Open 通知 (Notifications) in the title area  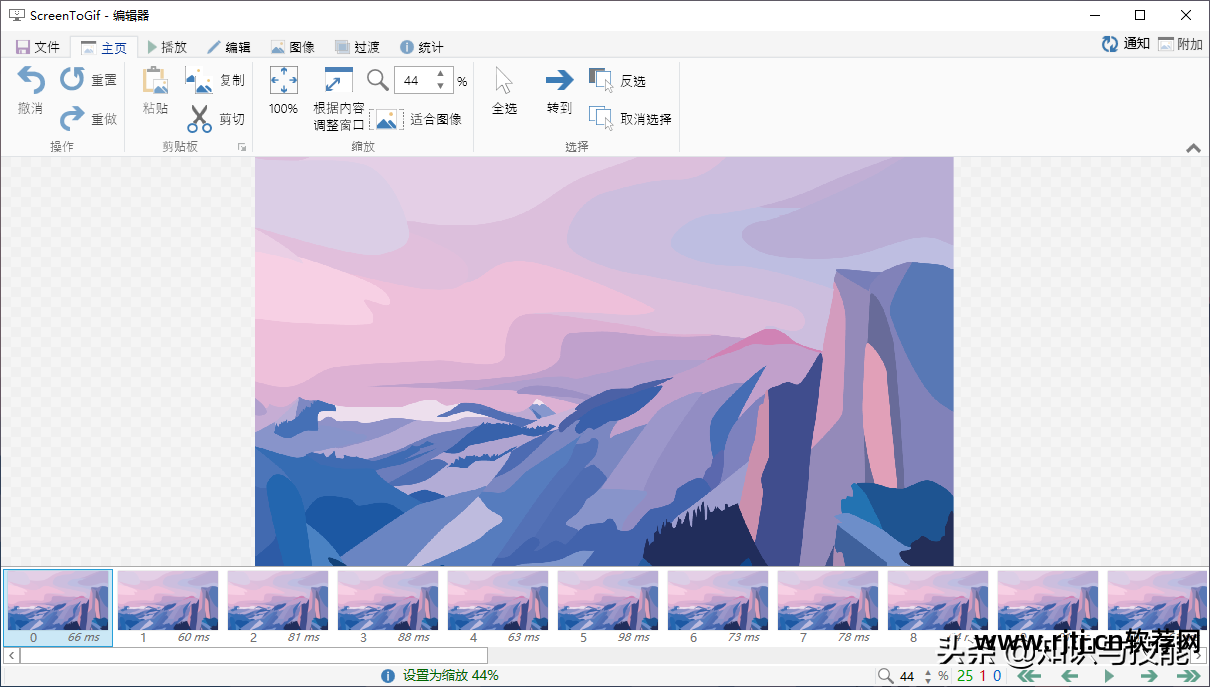[1126, 44]
